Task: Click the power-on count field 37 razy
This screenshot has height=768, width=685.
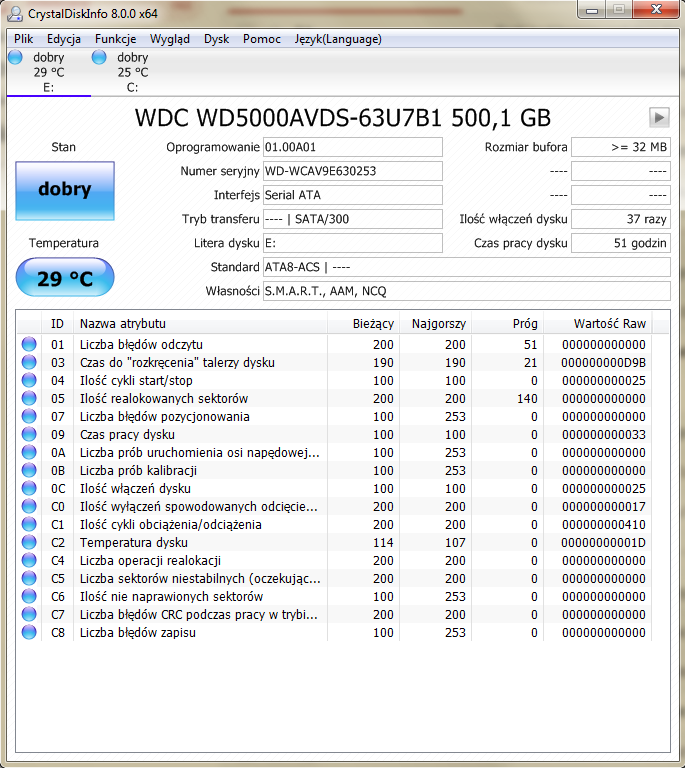Action: (621, 219)
